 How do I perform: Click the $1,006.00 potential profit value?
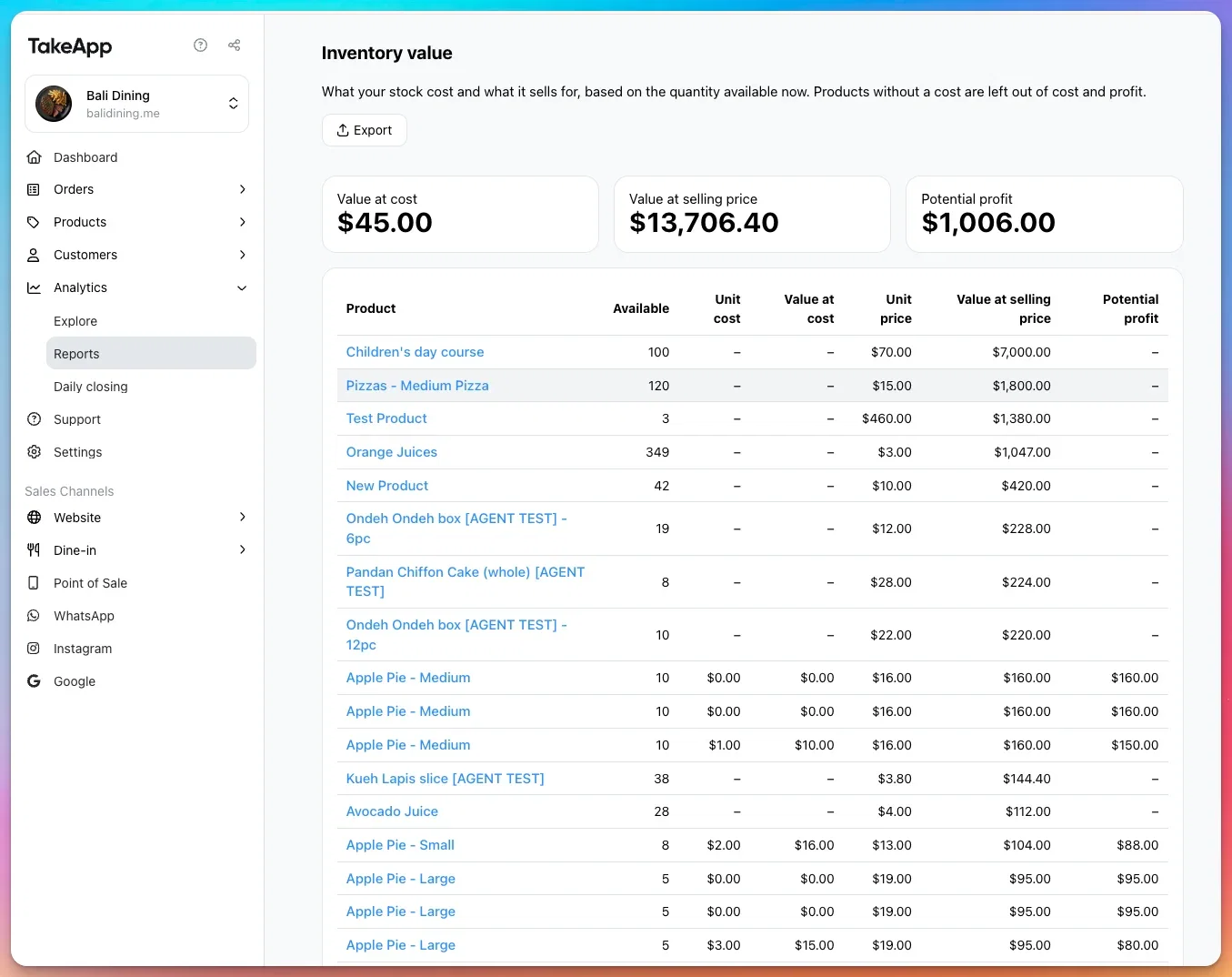[x=988, y=223]
